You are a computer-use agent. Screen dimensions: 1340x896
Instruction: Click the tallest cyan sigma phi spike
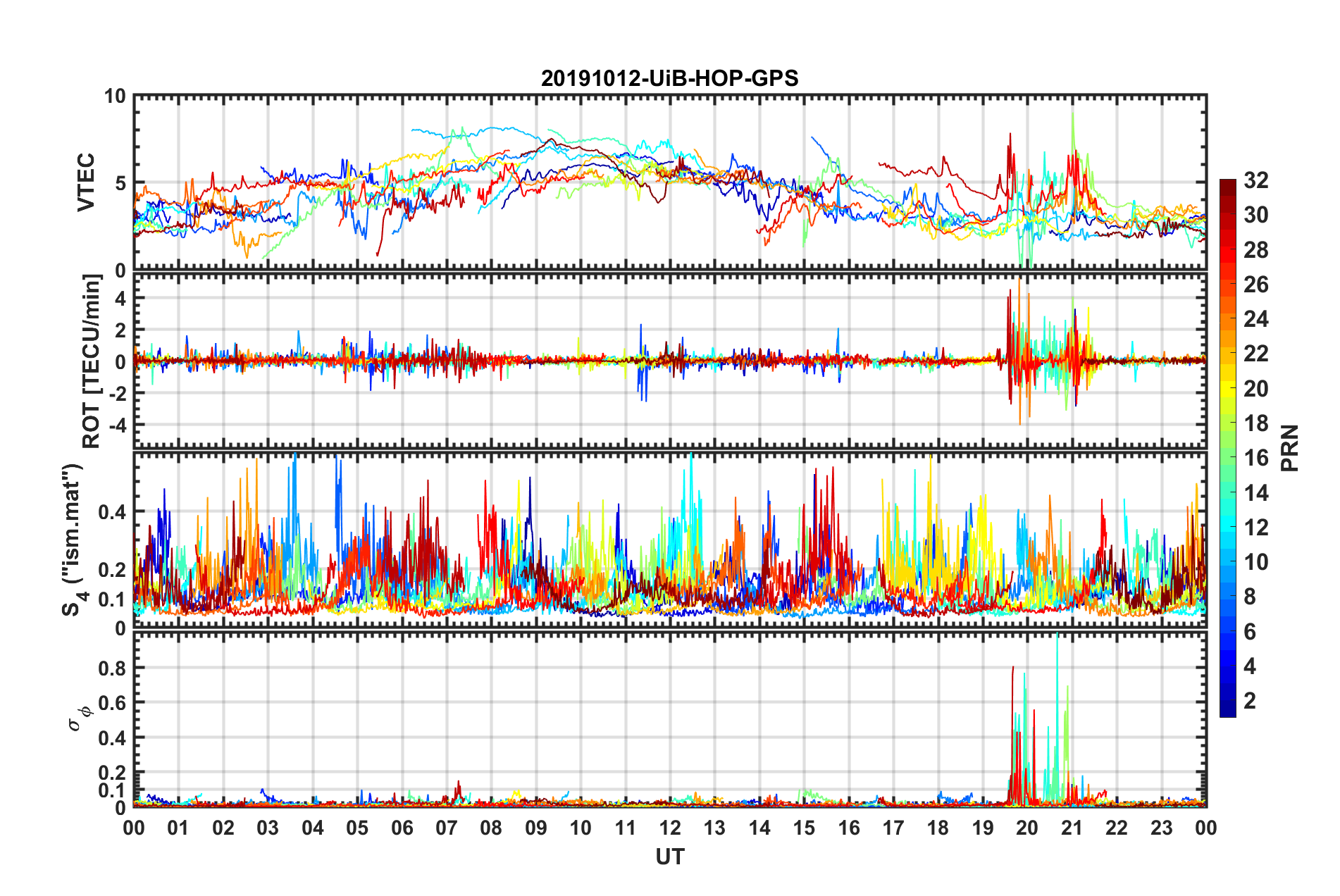[1057, 704]
